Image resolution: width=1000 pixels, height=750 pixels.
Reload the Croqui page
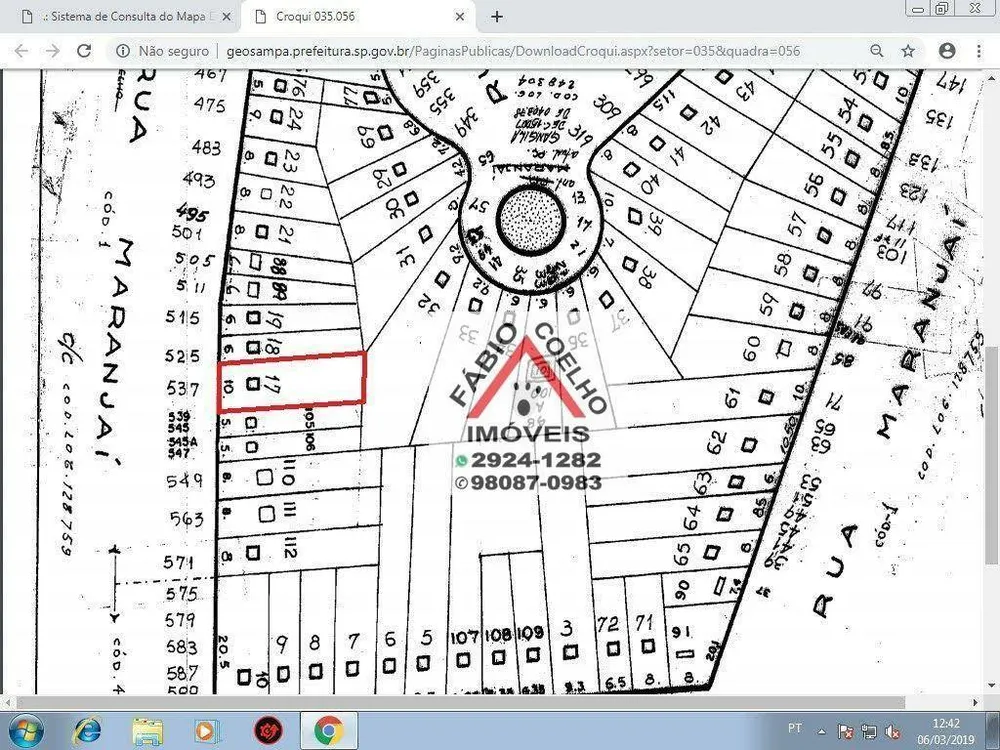tap(84, 51)
